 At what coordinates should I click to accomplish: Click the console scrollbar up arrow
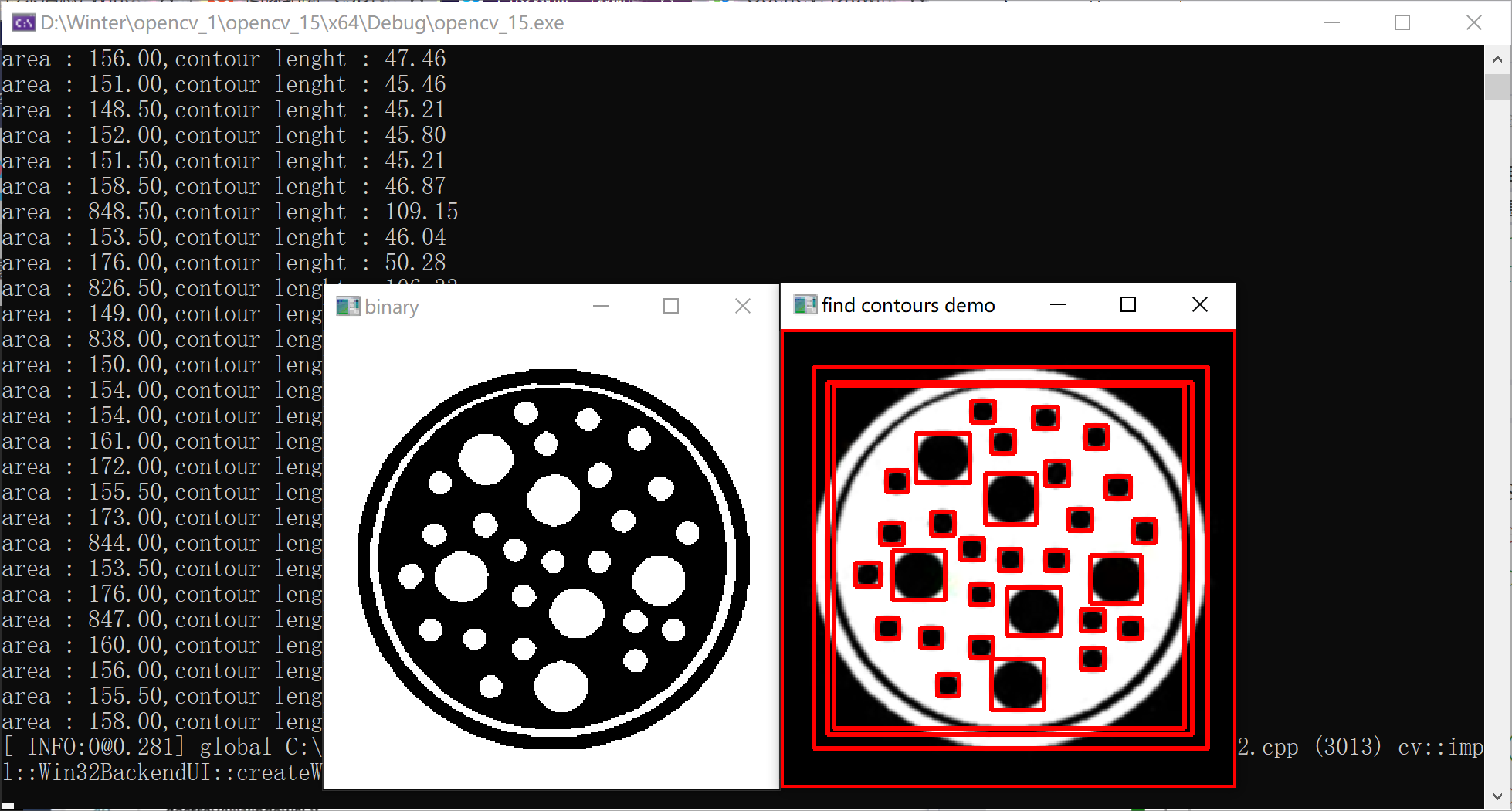pyautogui.click(x=1497, y=59)
